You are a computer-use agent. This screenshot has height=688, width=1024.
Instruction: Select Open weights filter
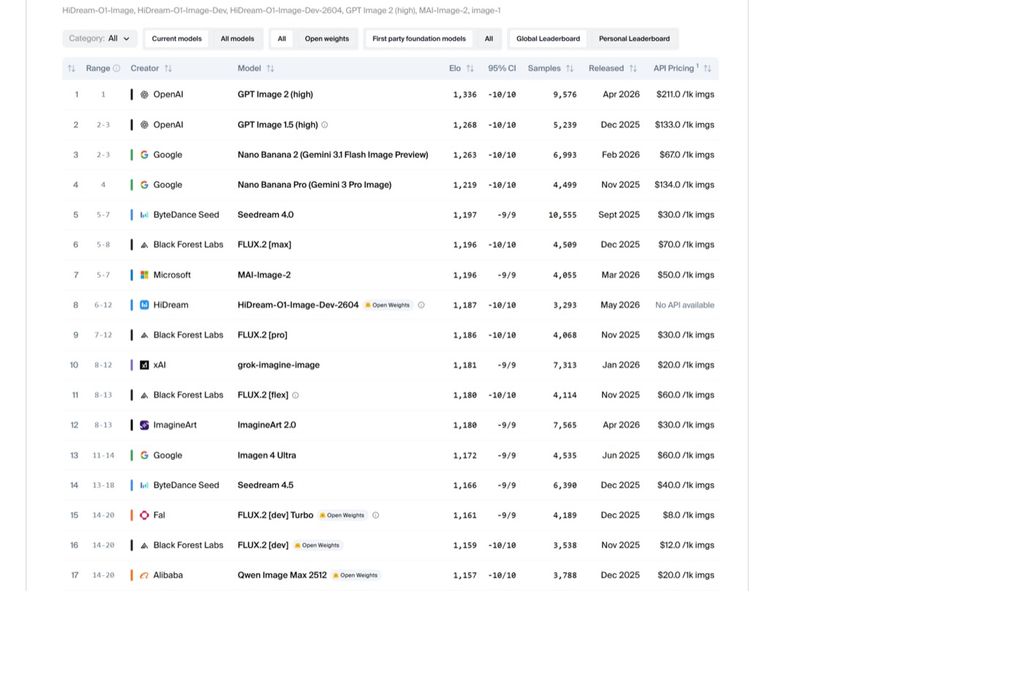click(x=327, y=39)
